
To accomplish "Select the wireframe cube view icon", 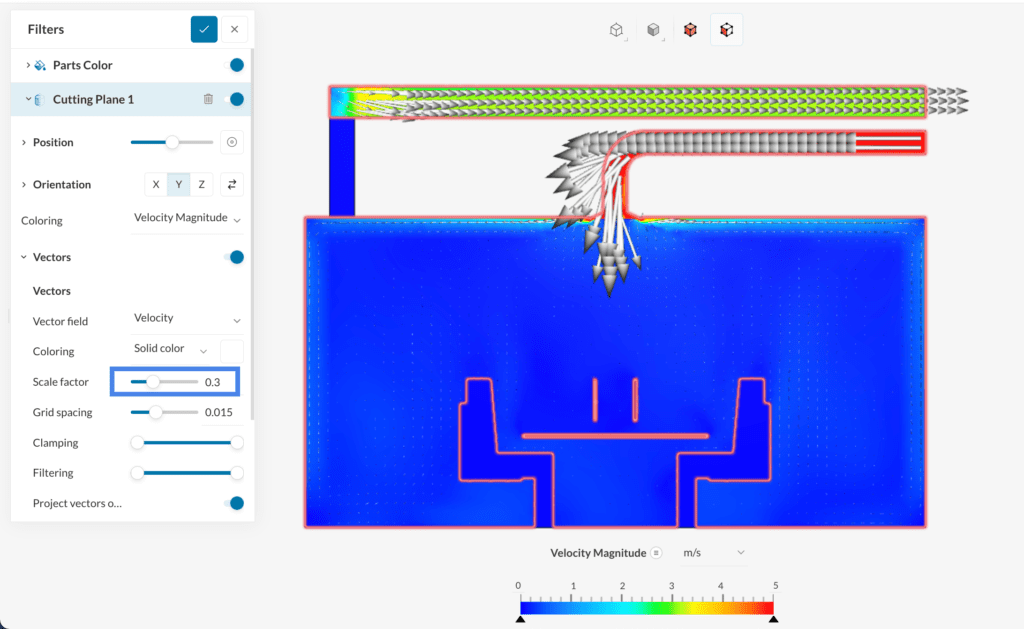I will click(617, 30).
